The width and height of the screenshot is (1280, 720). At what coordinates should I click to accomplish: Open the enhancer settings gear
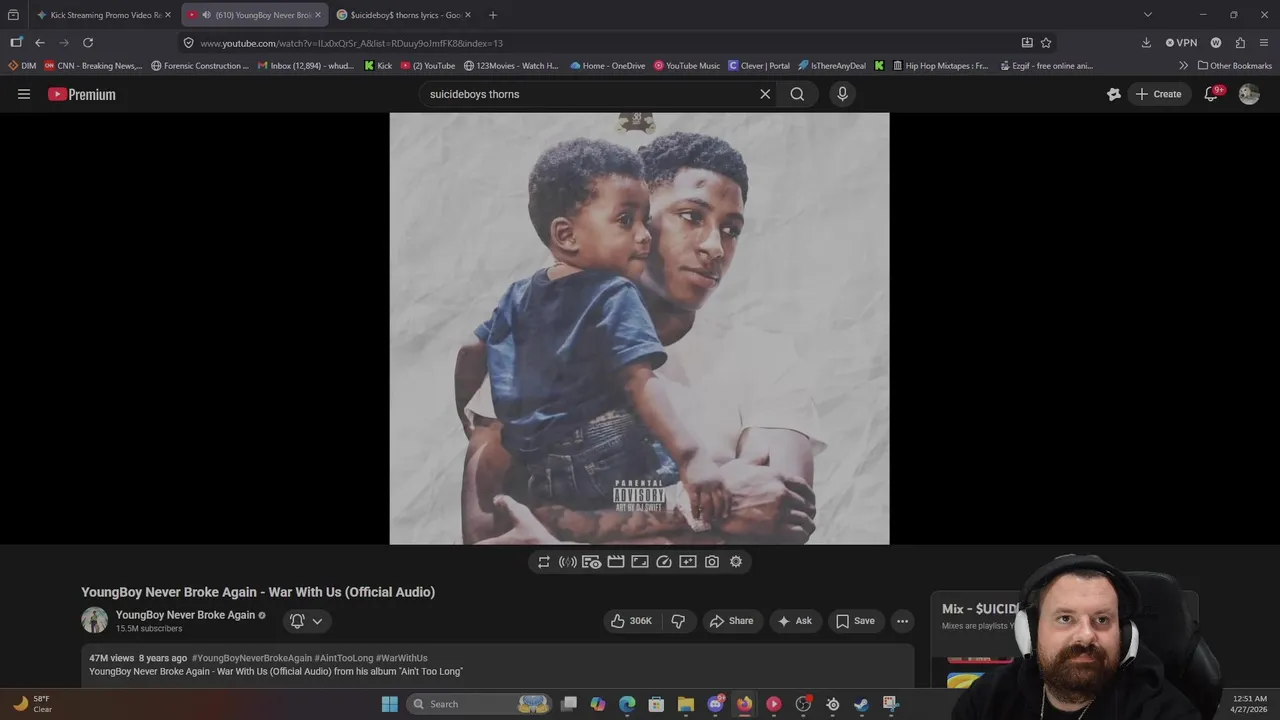[x=736, y=562]
